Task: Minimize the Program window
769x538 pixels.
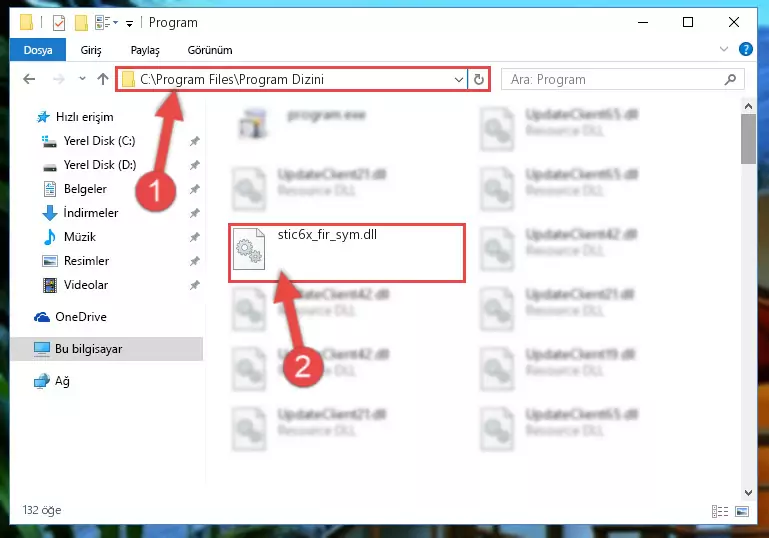Action: tap(643, 22)
